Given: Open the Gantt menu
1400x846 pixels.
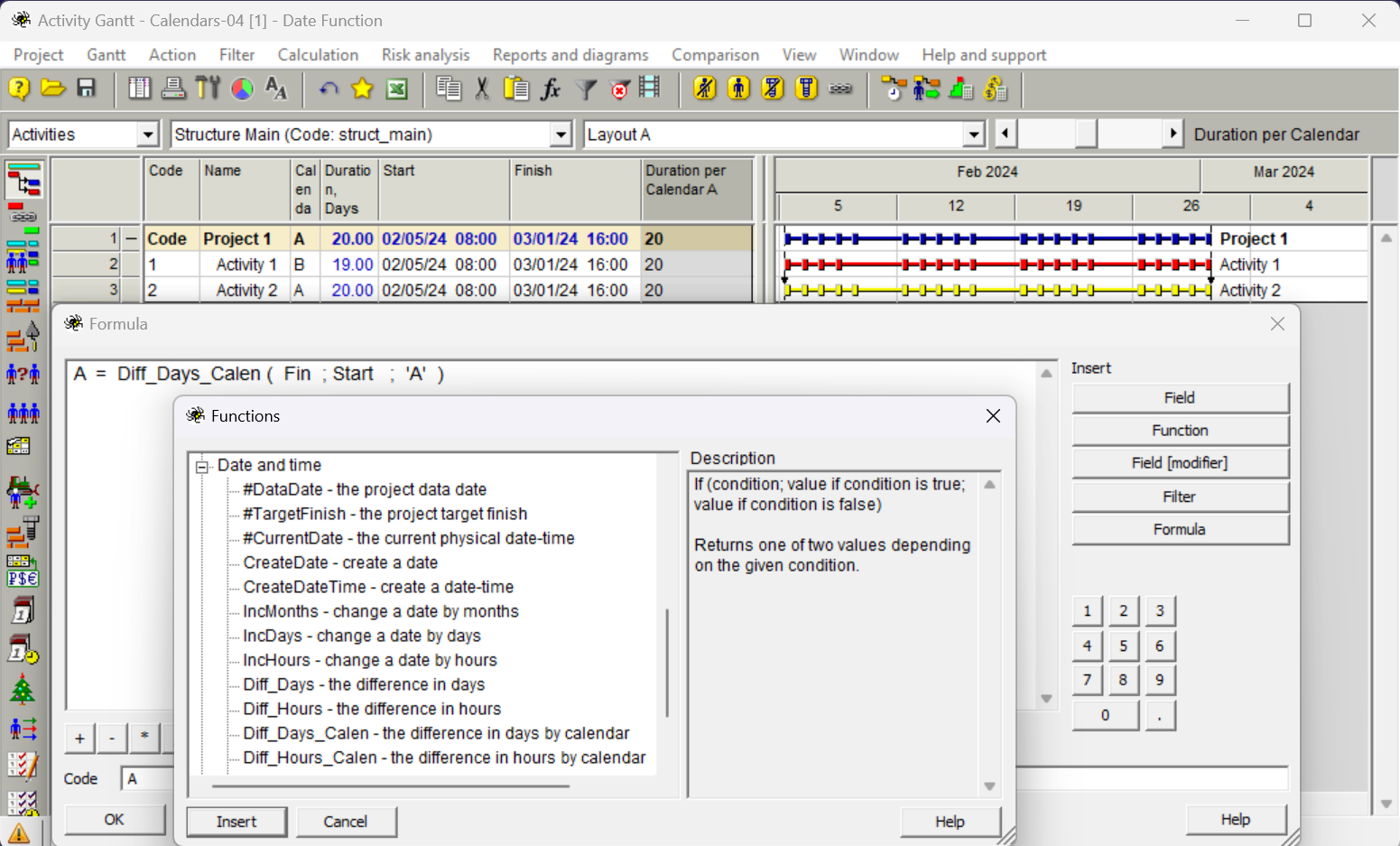Looking at the screenshot, I should point(106,55).
